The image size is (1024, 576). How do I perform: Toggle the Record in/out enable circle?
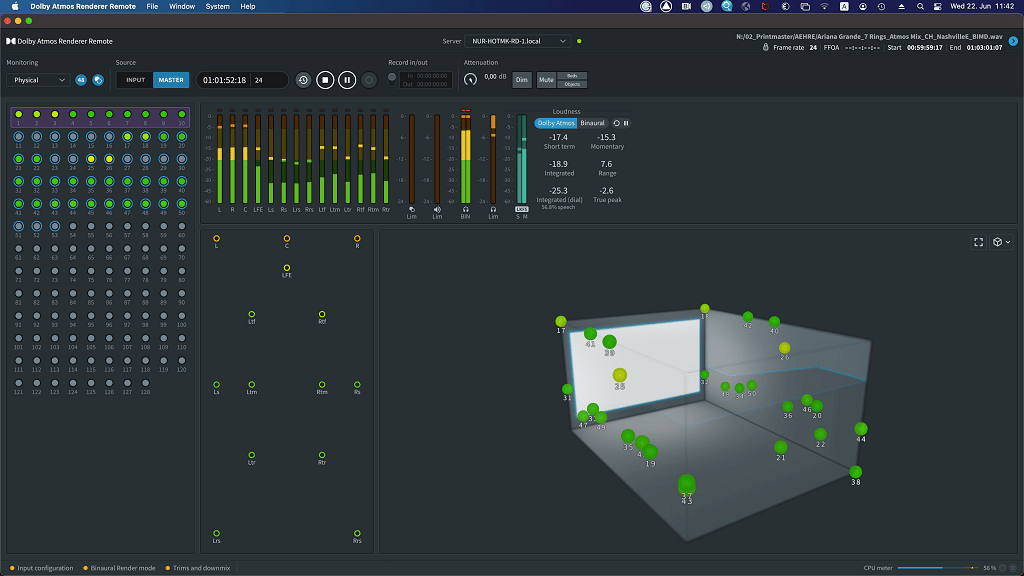392,78
